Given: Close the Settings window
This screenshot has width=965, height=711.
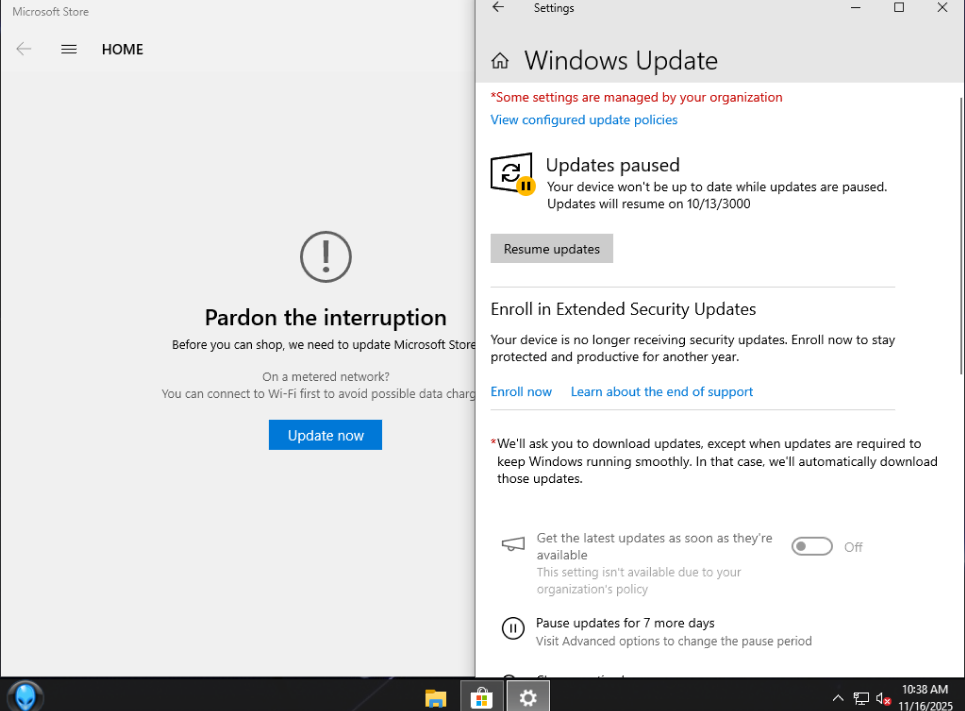Looking at the screenshot, I should pyautogui.click(x=942, y=7).
